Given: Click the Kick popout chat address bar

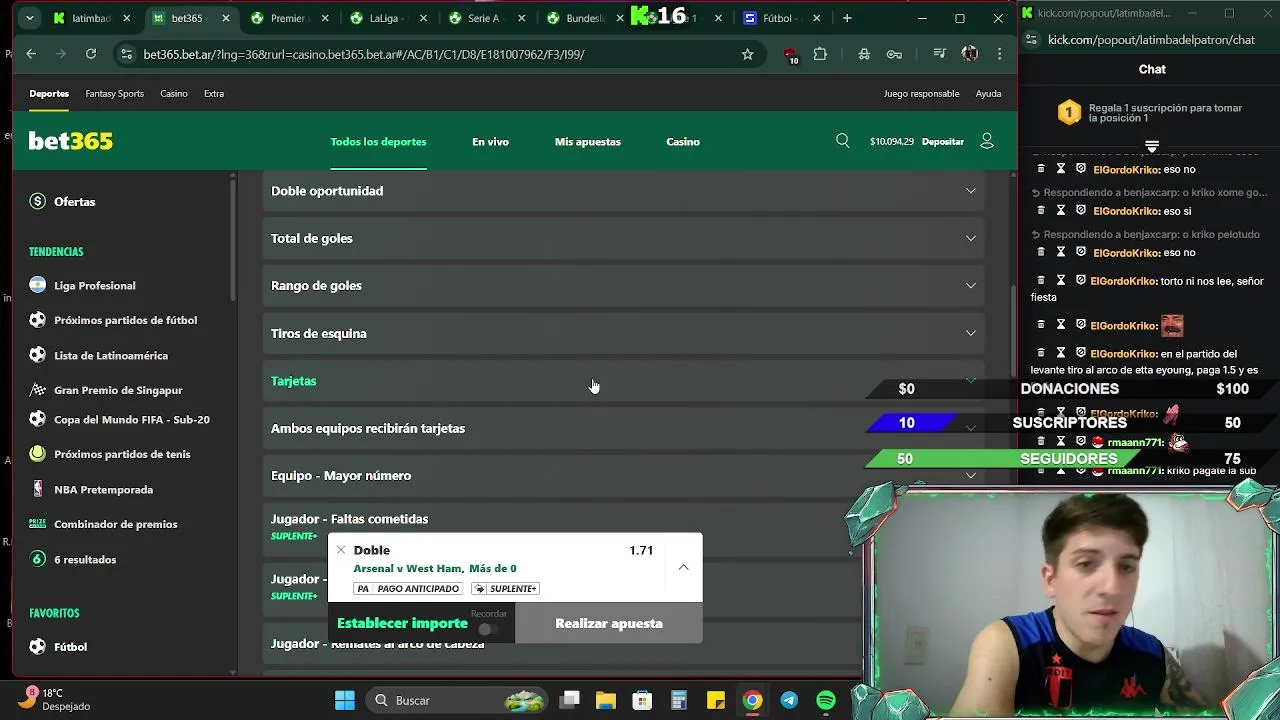Looking at the screenshot, I should (x=1150, y=40).
